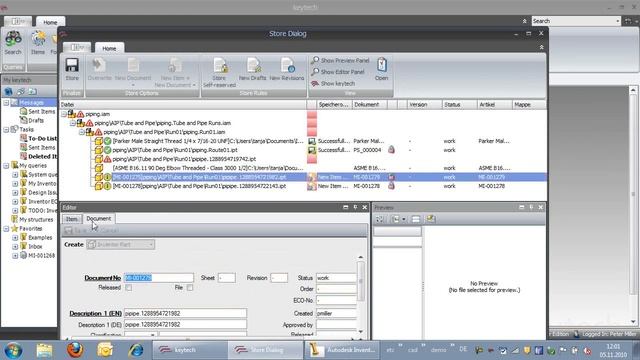The width and height of the screenshot is (640, 360).
Task: Click Show Preview Panel button
Action: click(340, 60)
